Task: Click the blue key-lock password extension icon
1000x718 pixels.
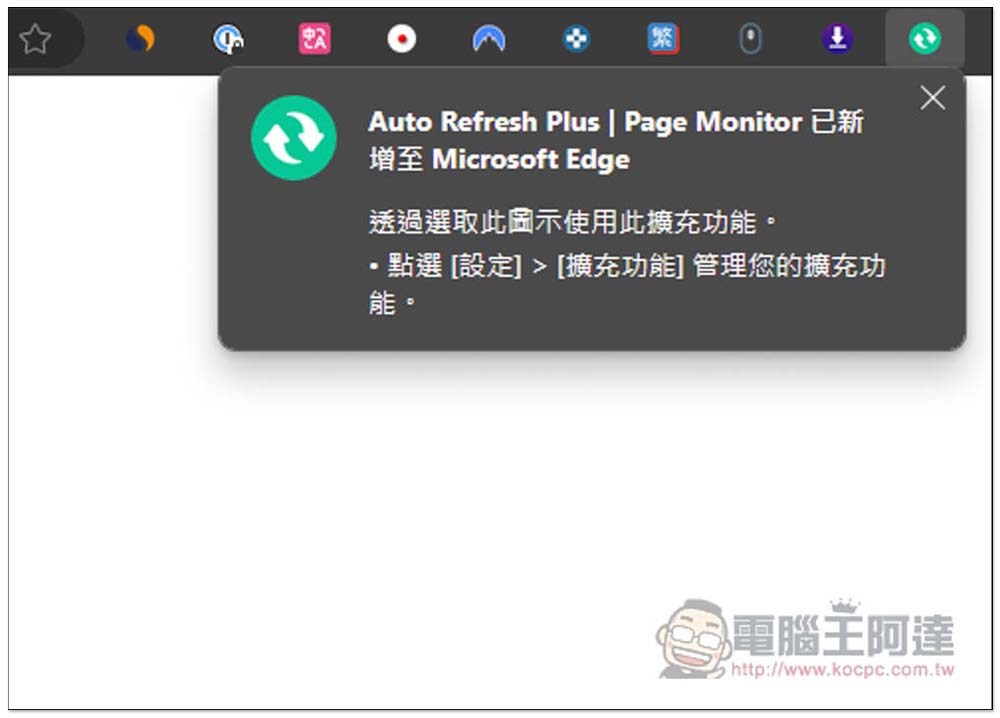Action: point(228,39)
